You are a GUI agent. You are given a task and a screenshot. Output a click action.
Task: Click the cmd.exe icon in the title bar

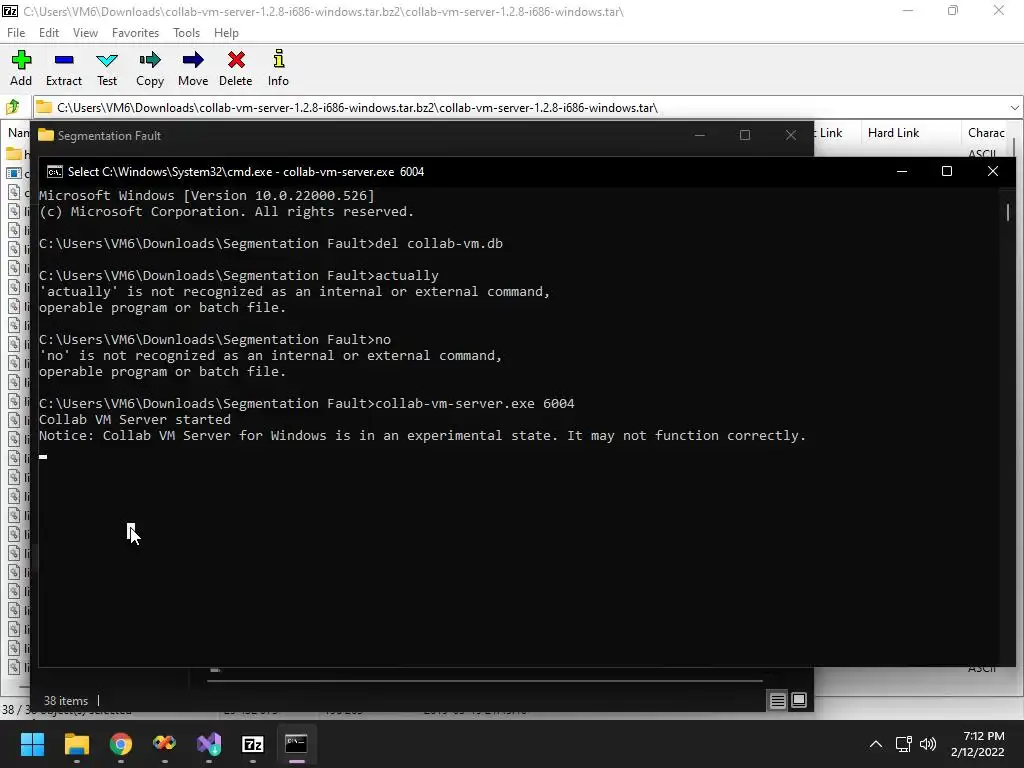(55, 172)
